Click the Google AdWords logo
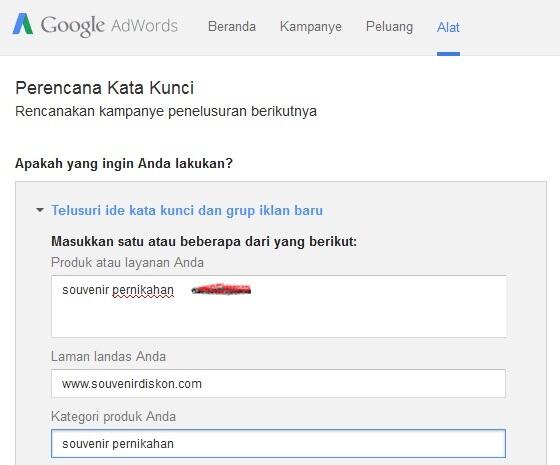This screenshot has width=560, height=465. pyautogui.click(x=95, y=25)
